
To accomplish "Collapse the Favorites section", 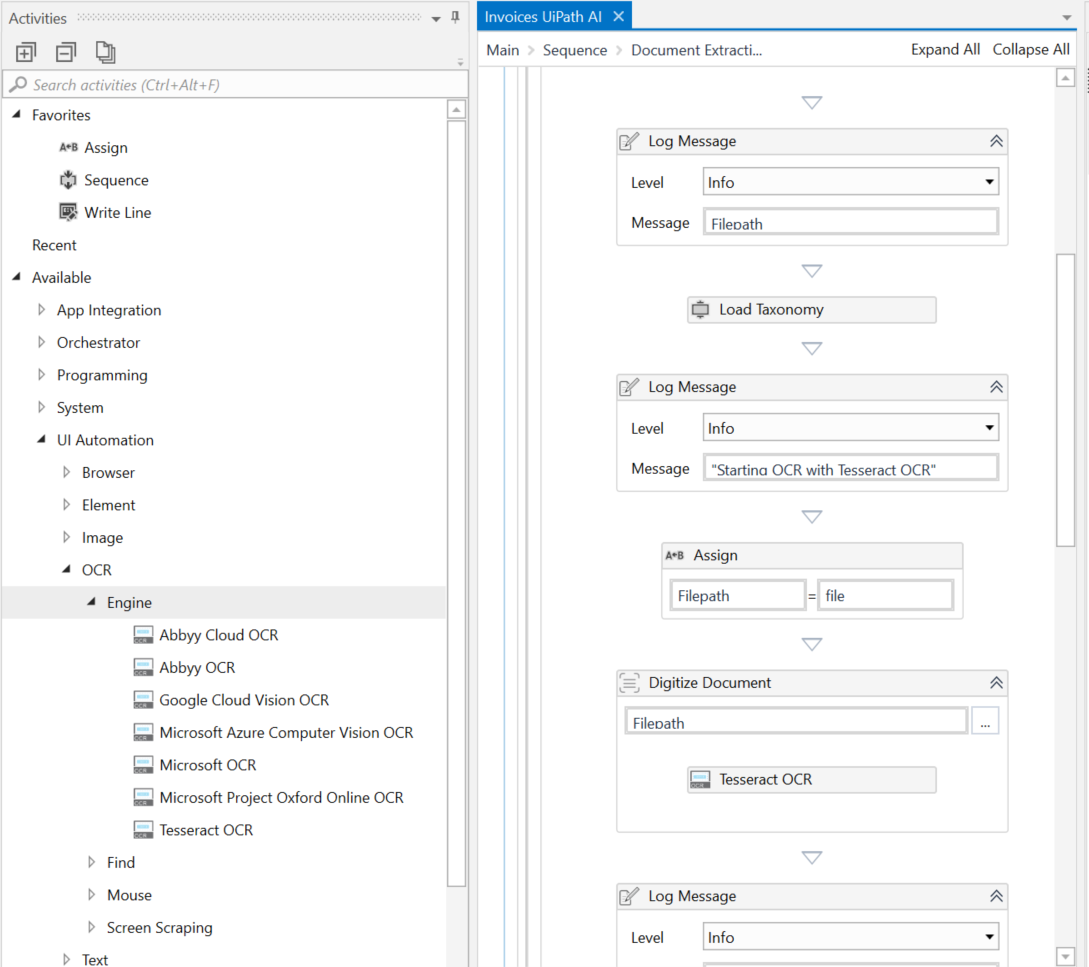I will 17,115.
